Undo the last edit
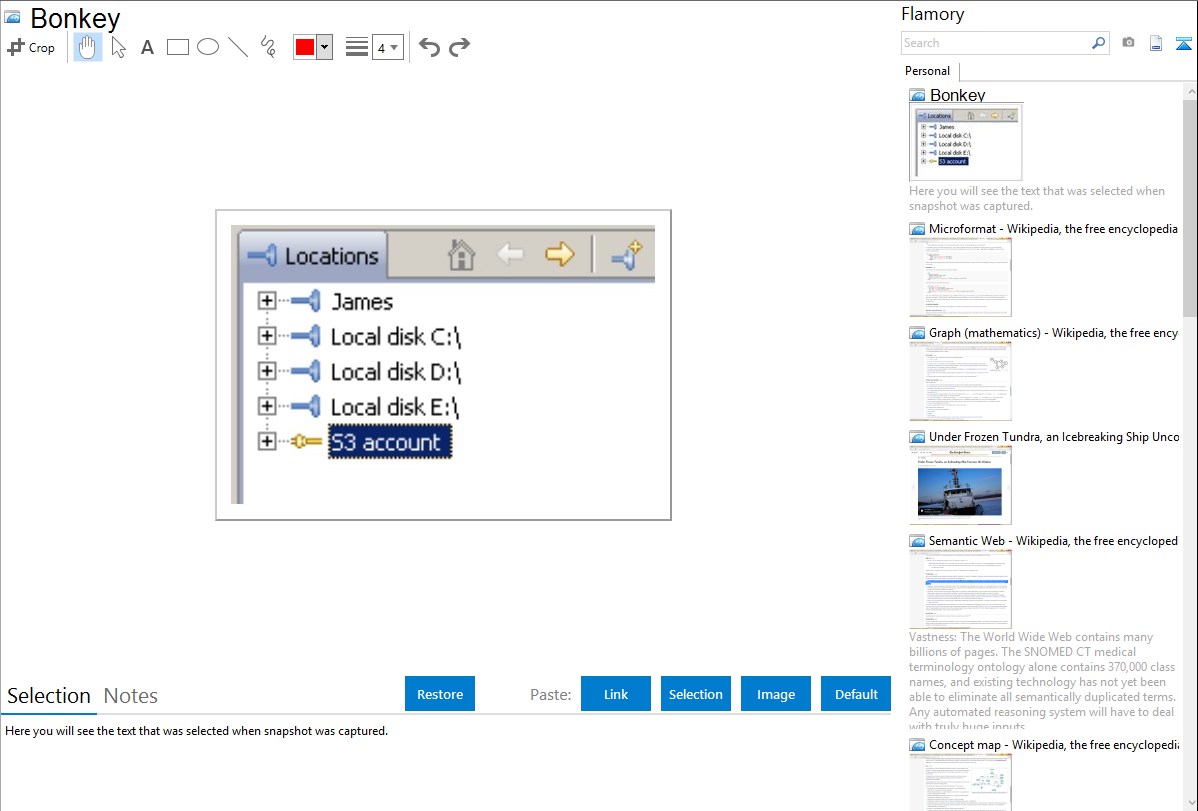 coord(429,47)
